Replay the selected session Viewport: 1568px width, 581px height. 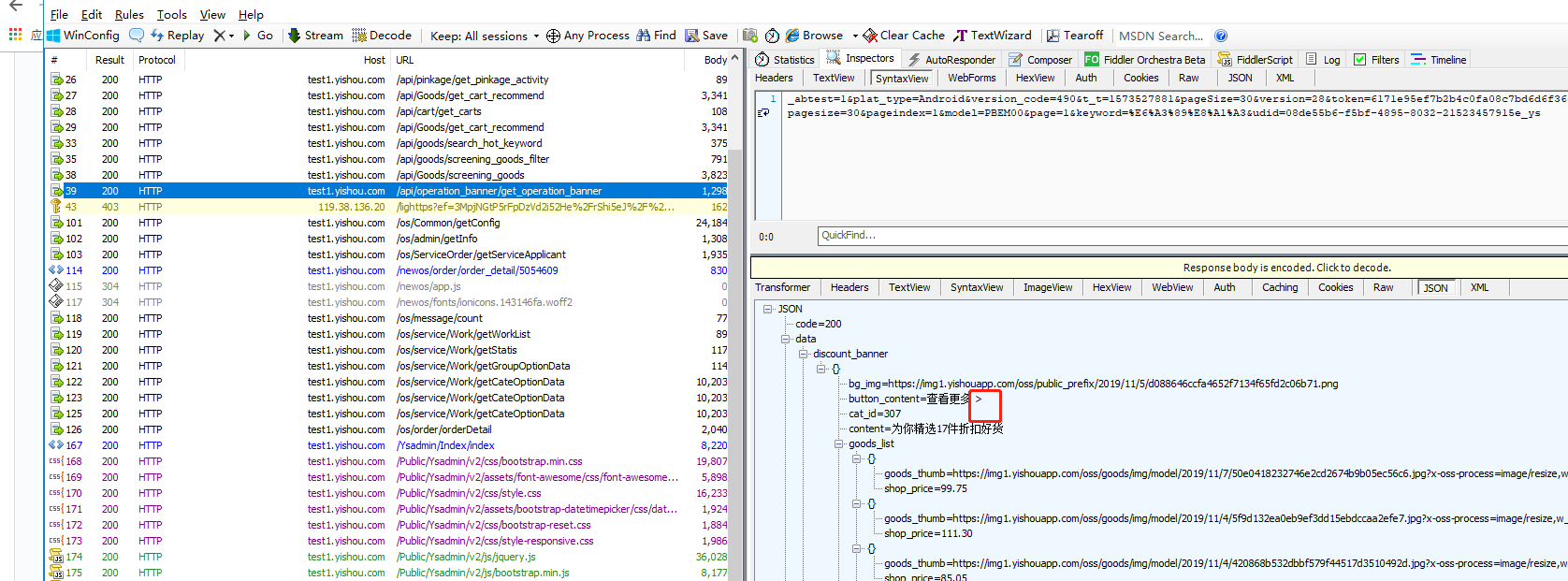click(178, 36)
